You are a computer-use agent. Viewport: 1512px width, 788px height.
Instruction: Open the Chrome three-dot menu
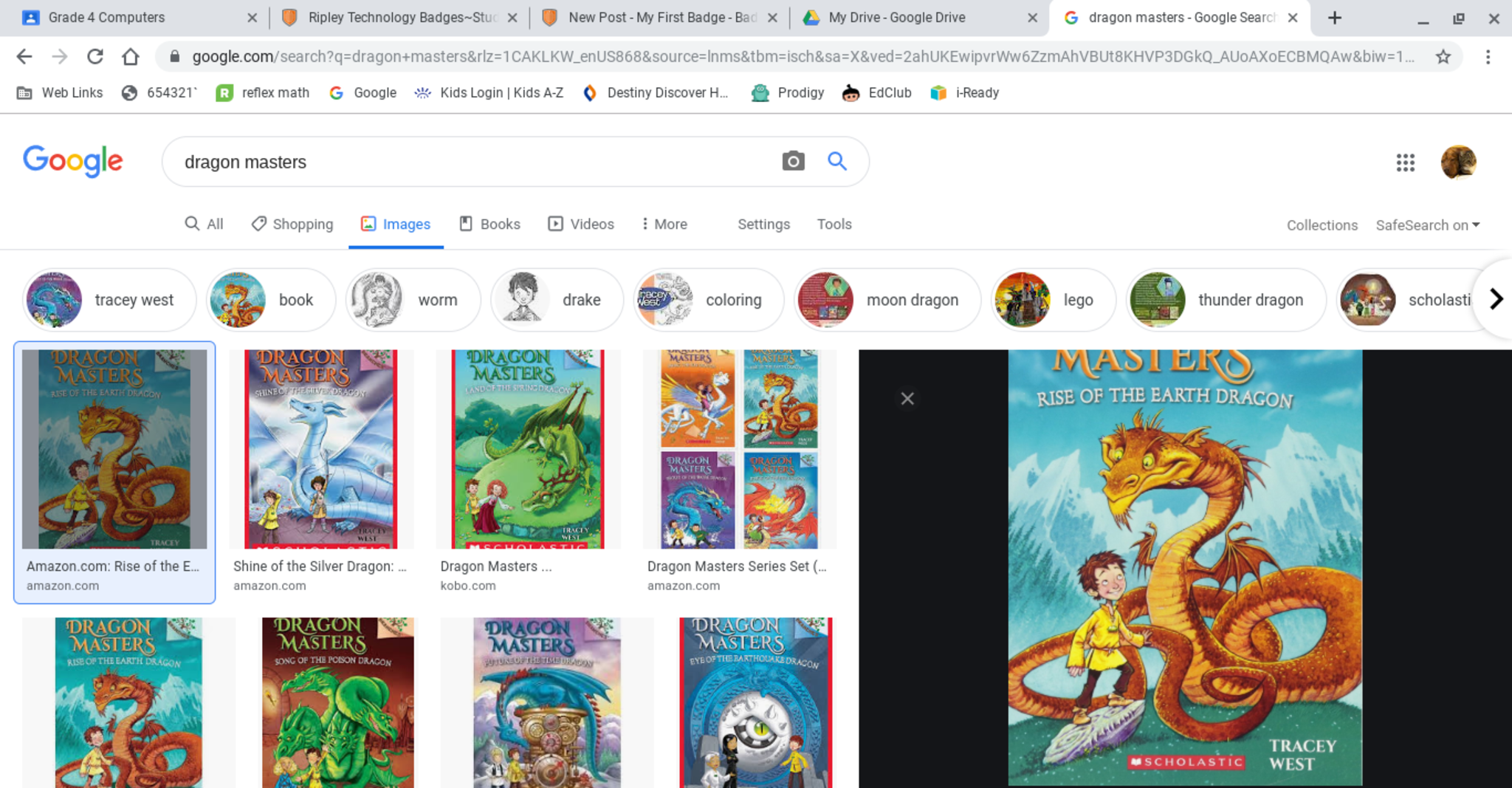click(x=1488, y=57)
